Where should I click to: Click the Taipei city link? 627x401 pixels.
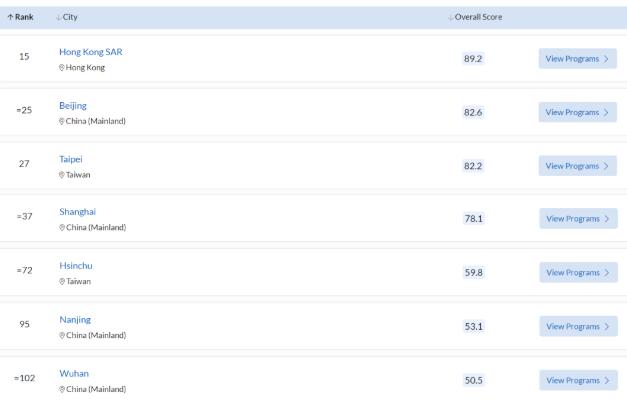[x=70, y=159]
